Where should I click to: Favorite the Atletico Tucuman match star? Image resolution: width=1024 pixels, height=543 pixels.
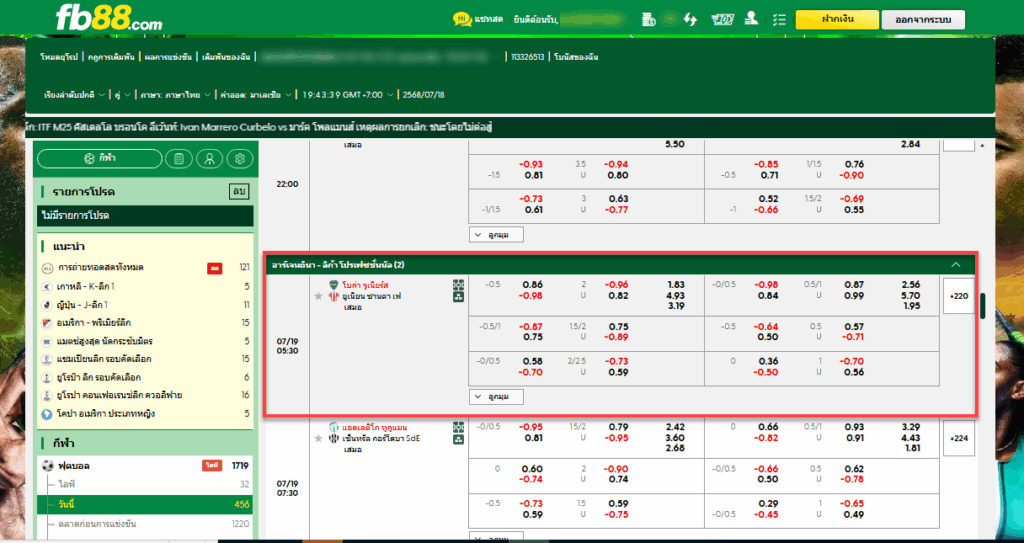pyautogui.click(x=319, y=438)
